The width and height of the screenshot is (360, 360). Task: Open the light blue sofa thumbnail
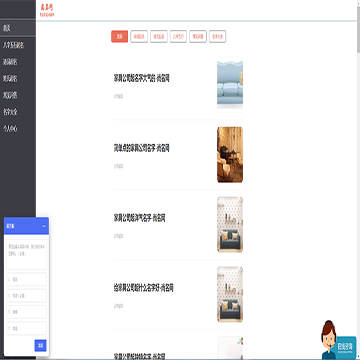[230, 83]
